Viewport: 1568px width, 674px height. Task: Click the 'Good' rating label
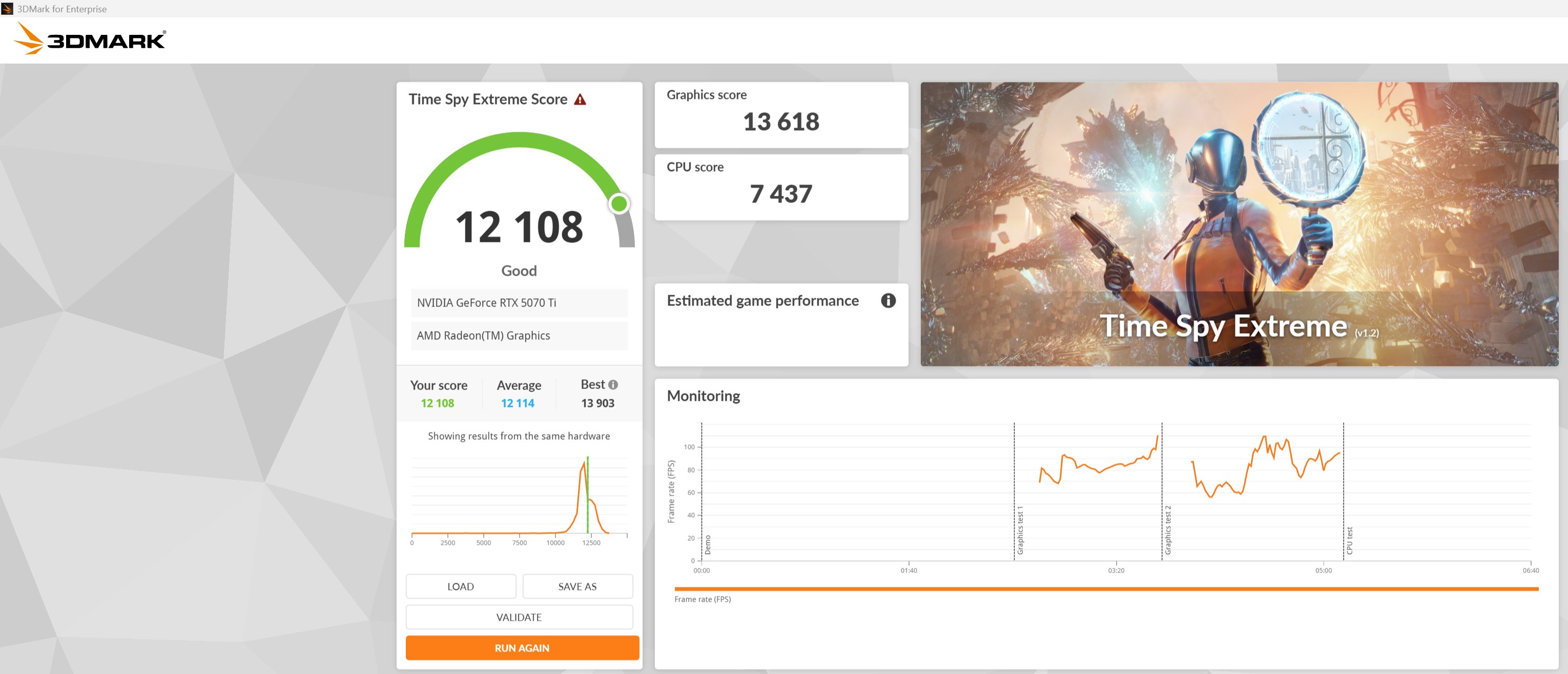coord(519,271)
